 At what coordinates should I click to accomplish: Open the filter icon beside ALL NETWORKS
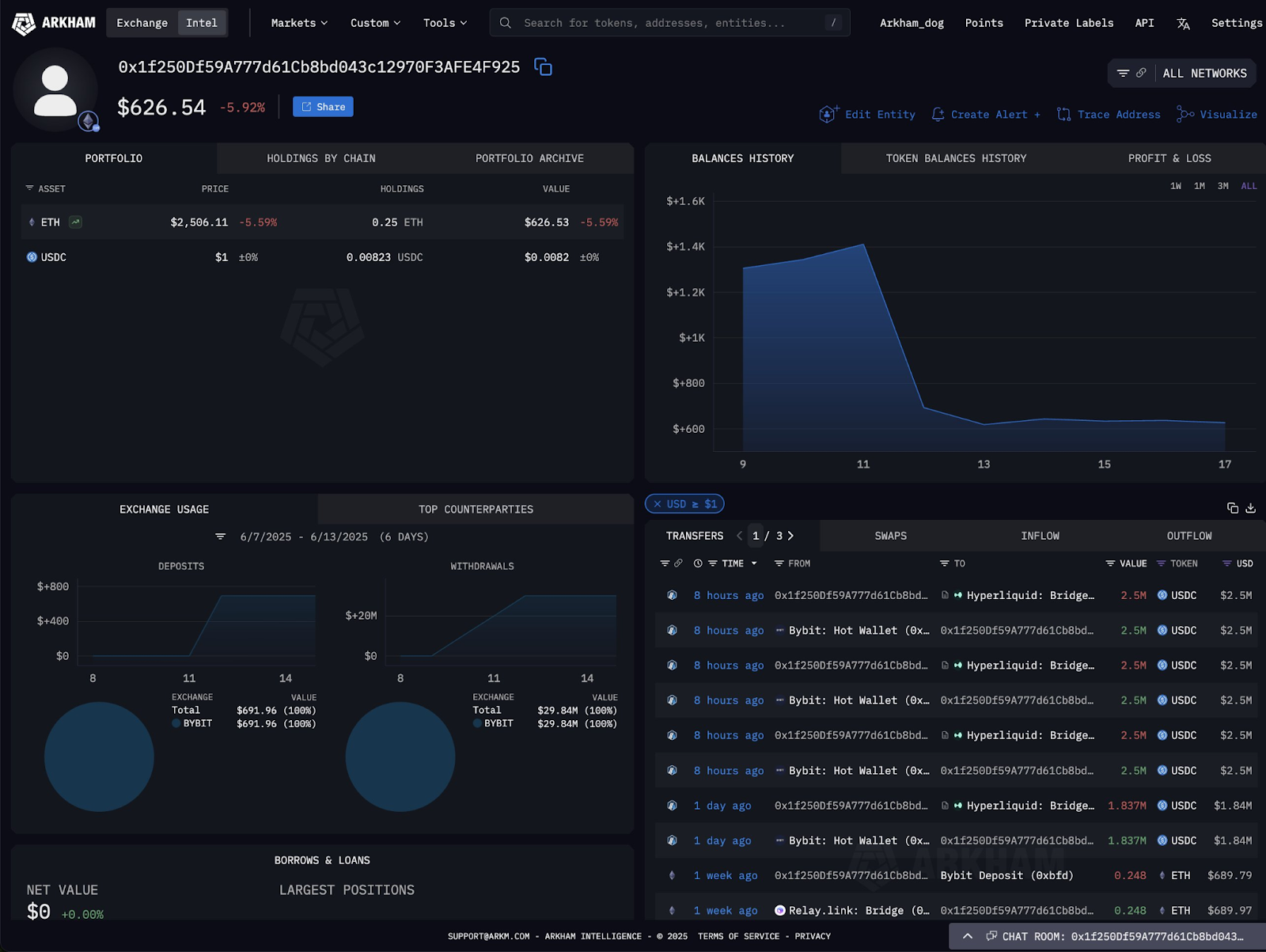(1125, 73)
